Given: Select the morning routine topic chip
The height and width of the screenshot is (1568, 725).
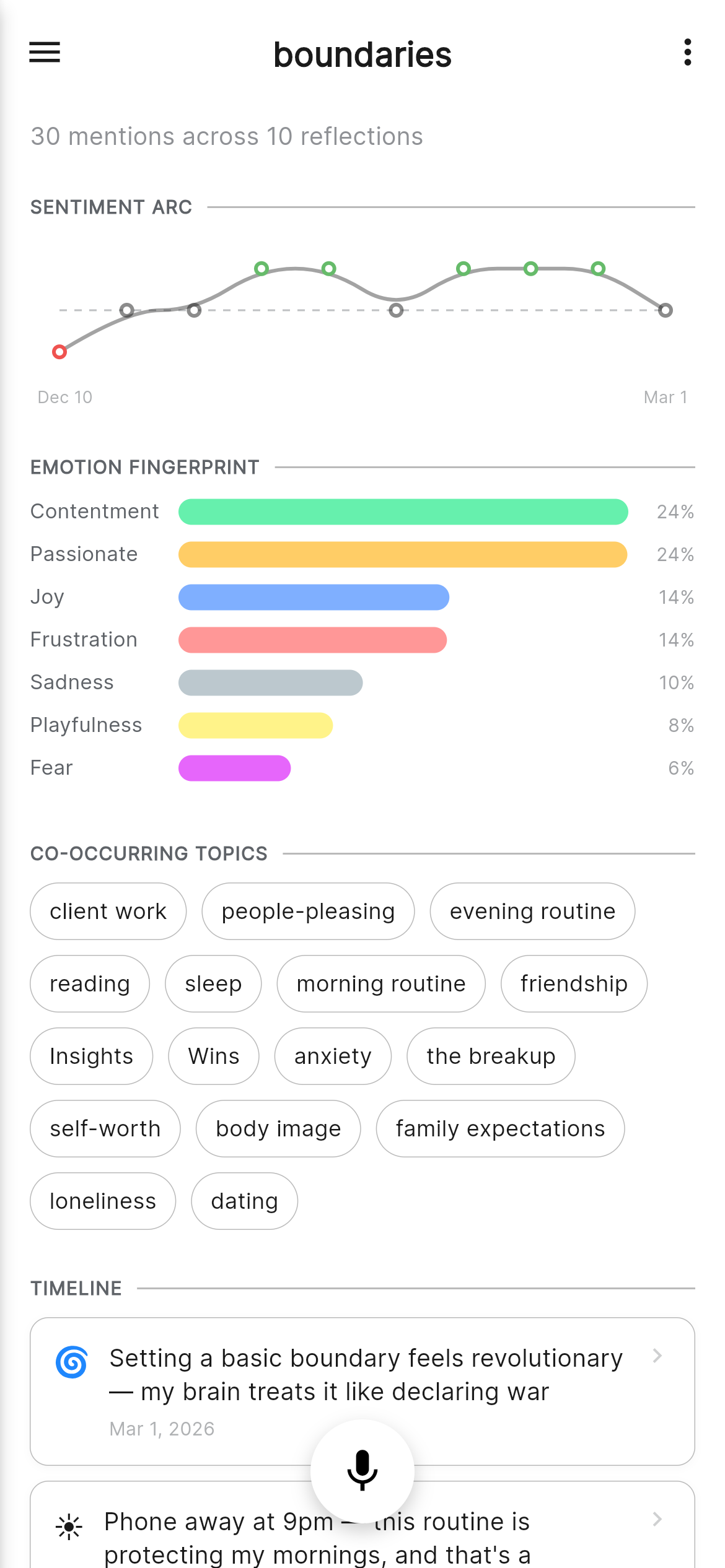Looking at the screenshot, I should tap(380, 983).
